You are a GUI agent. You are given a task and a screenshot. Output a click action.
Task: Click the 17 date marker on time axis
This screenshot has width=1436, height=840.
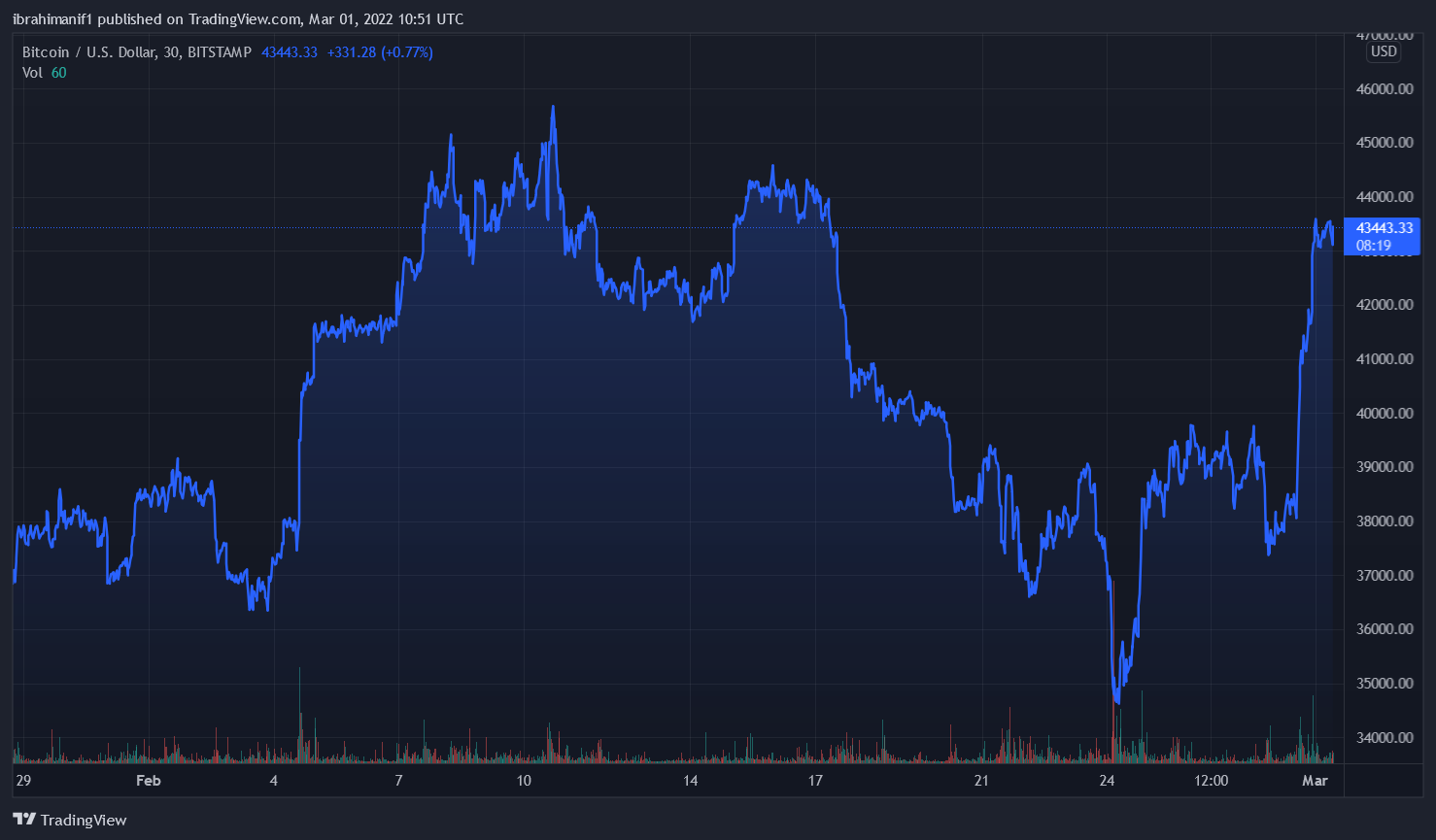point(815,781)
